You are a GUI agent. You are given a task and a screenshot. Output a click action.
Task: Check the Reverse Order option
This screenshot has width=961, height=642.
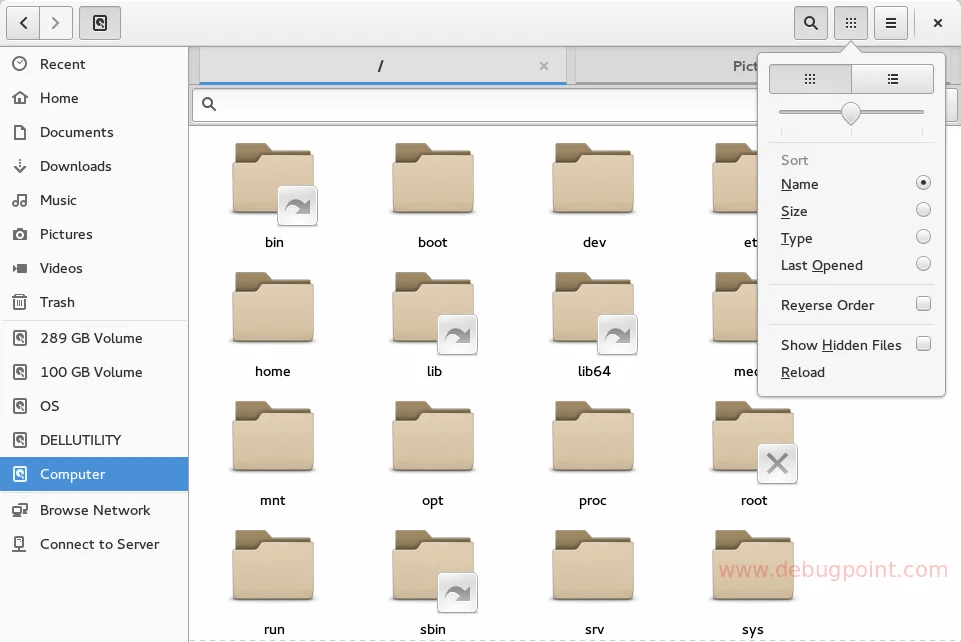922,305
